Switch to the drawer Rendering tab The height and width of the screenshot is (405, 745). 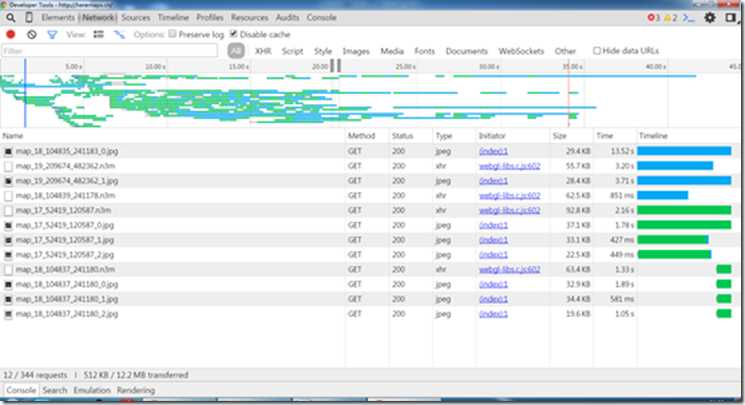136,390
